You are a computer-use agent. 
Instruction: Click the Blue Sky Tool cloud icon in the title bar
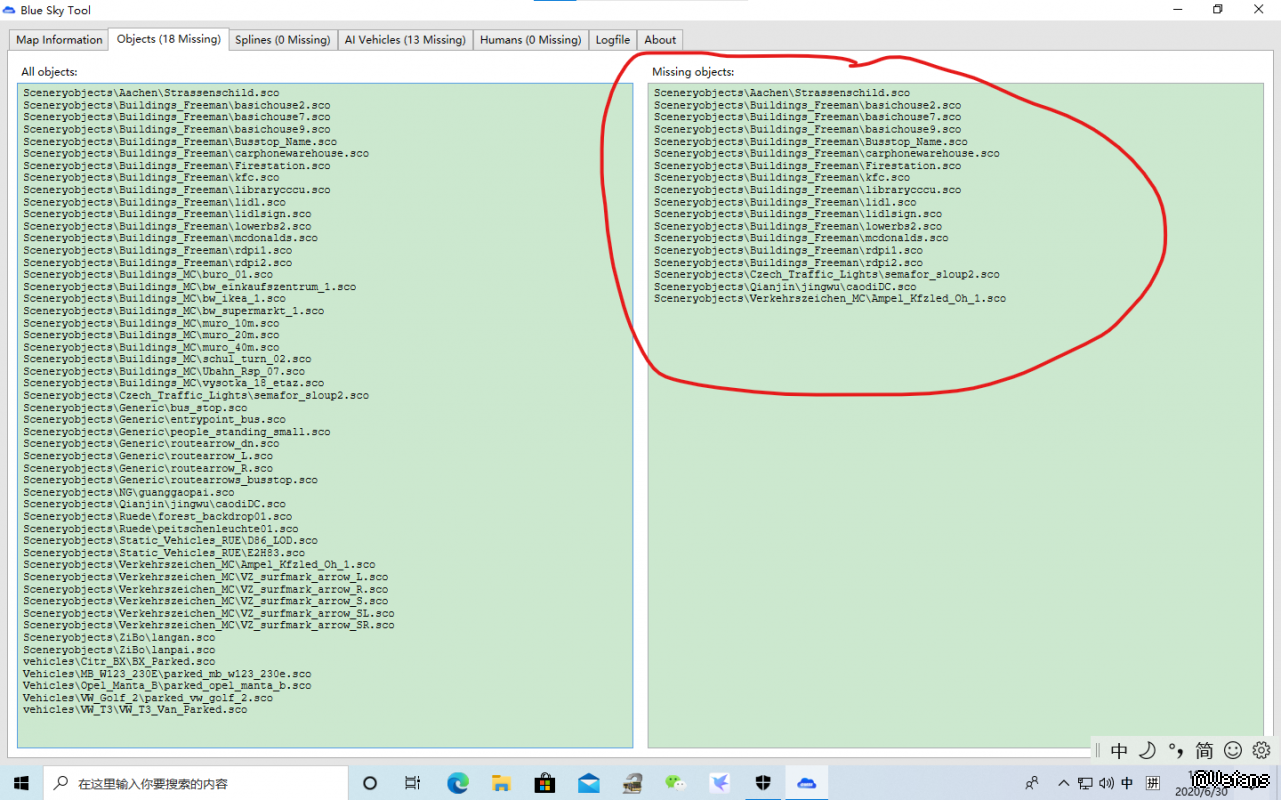point(9,10)
